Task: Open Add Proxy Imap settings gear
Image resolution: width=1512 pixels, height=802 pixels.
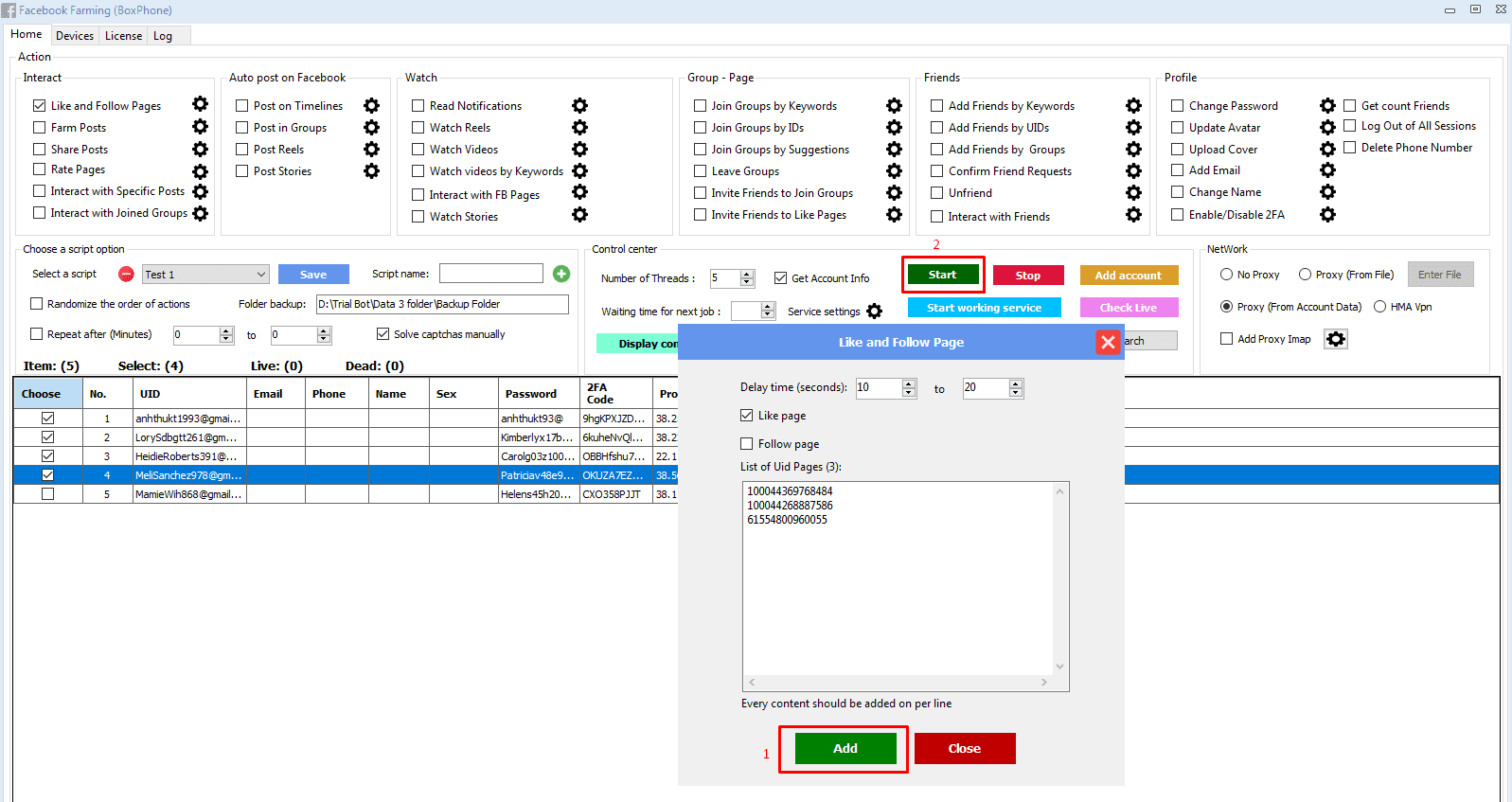Action: click(1335, 339)
